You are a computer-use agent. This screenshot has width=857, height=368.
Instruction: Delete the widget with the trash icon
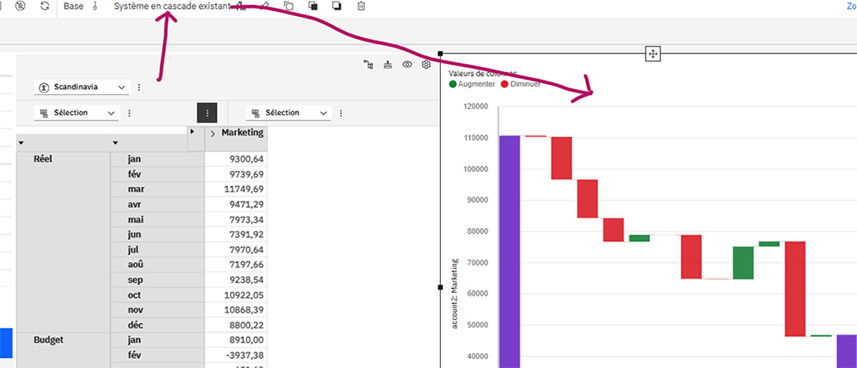pyautogui.click(x=361, y=6)
